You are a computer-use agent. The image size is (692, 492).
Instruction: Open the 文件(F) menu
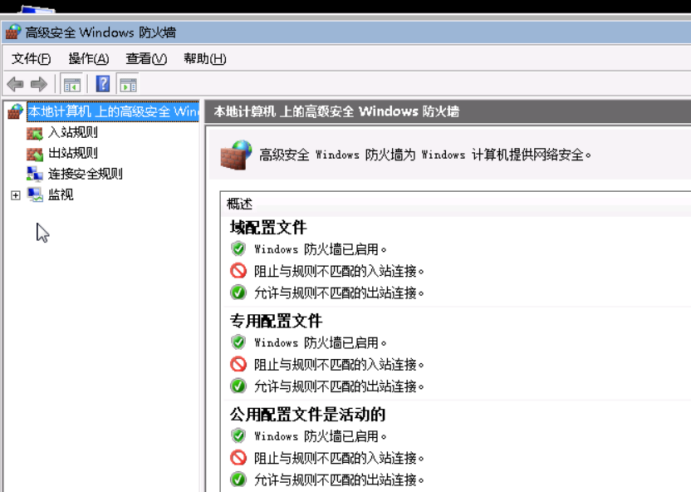tap(31, 58)
